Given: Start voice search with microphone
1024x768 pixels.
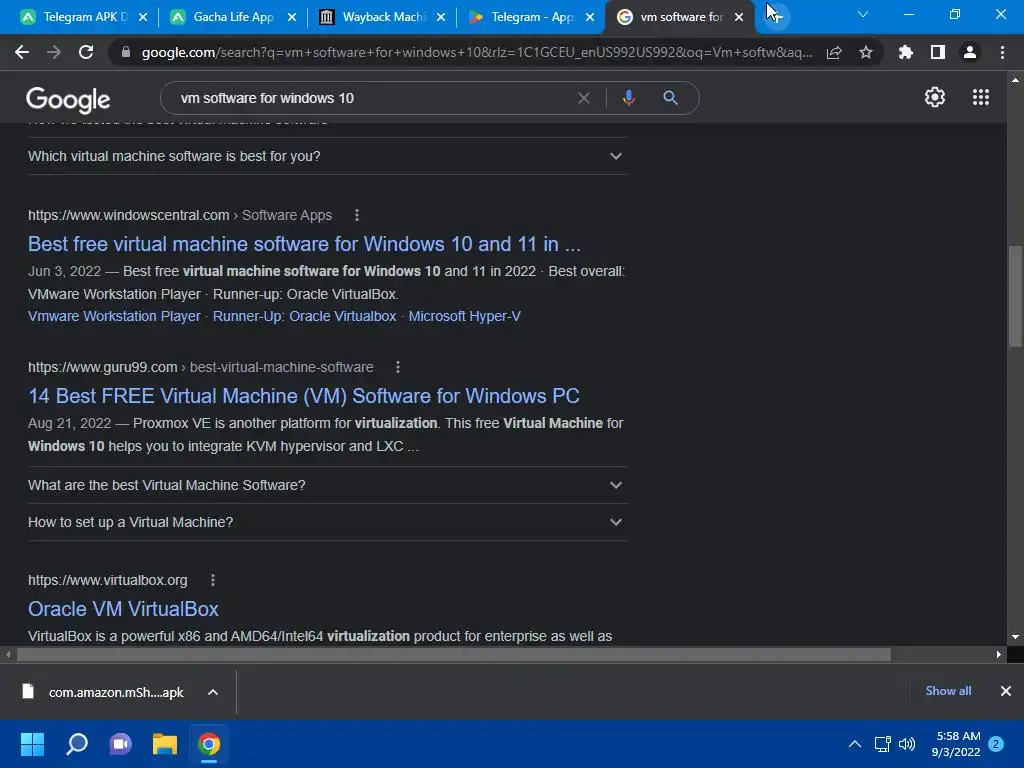Looking at the screenshot, I should pos(628,98).
